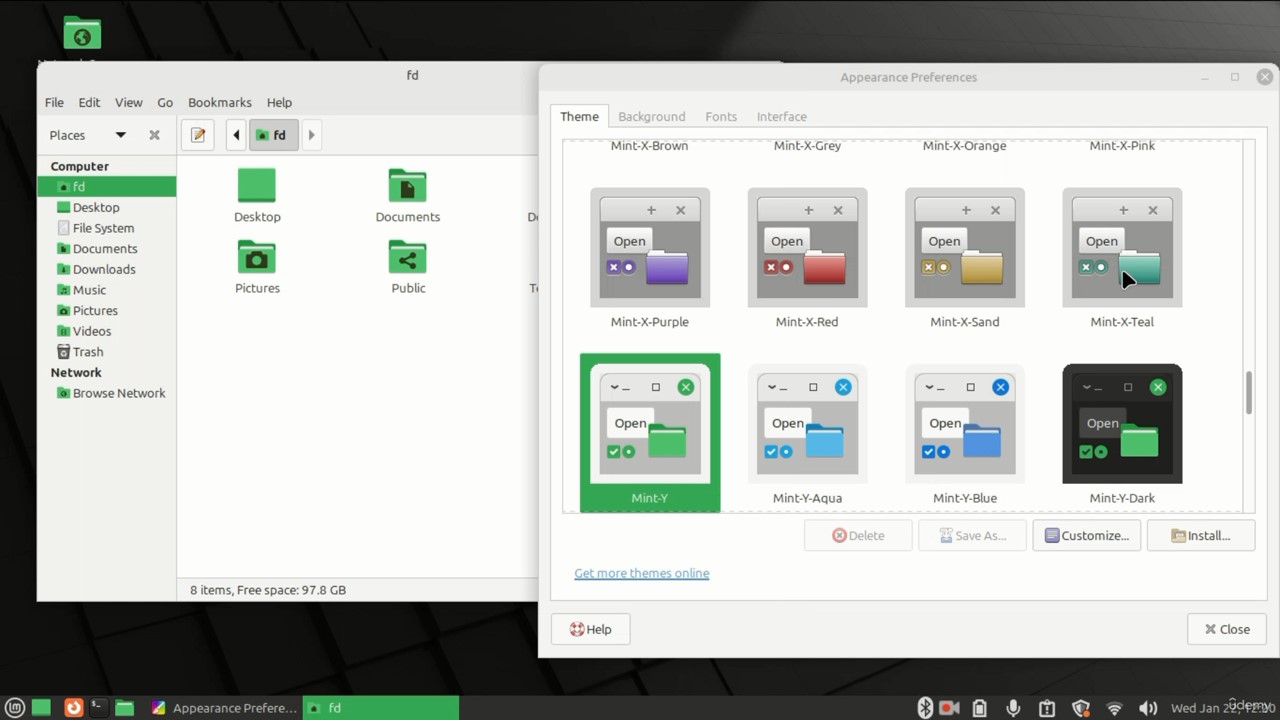
Task: Click the fd path button in the location bar
Action: (273, 135)
